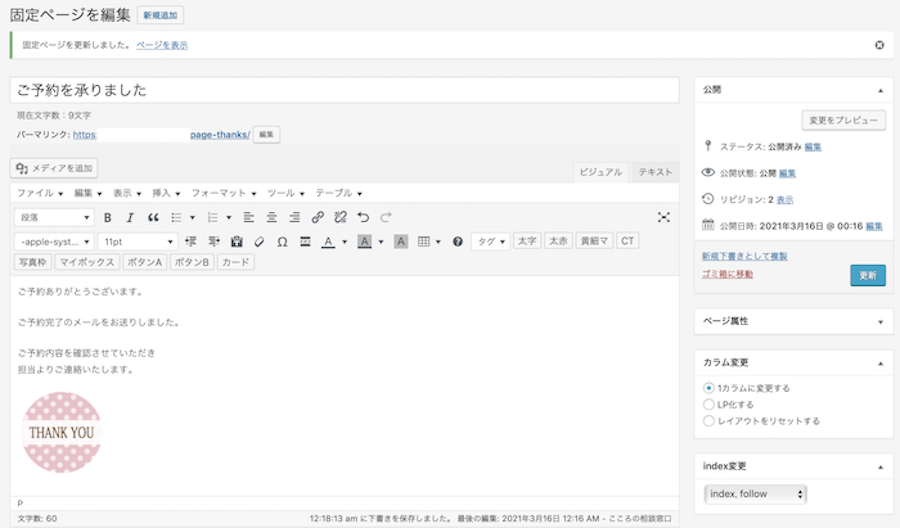Select the THANK YOU image
The height and width of the screenshot is (528, 900).
coord(61,432)
